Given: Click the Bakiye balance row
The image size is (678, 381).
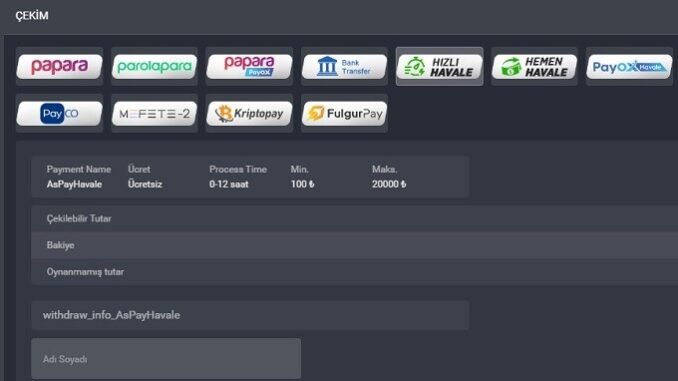Looking at the screenshot, I should click(355, 245).
